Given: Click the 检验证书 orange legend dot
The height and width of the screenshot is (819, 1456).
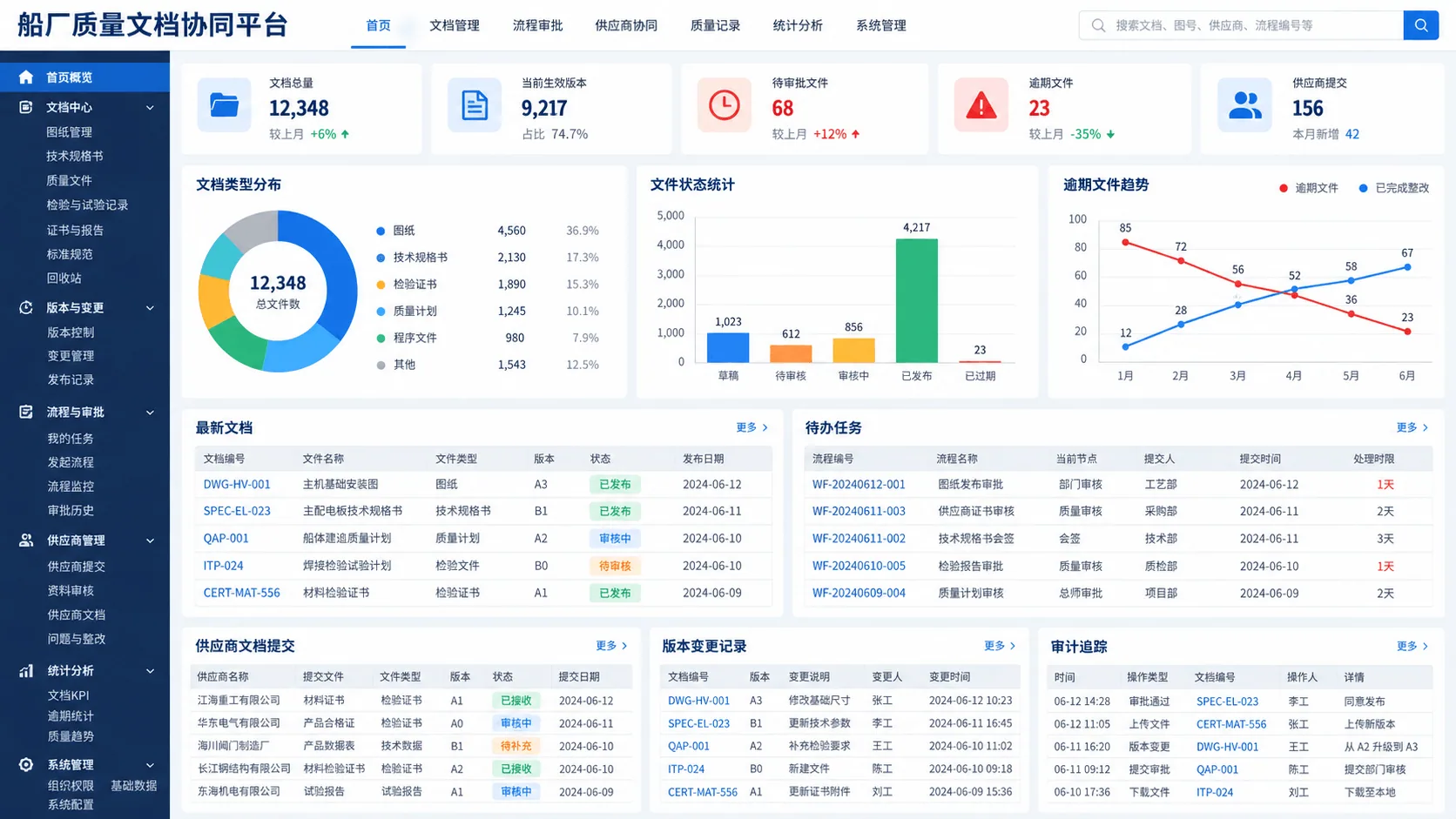Looking at the screenshot, I should [381, 285].
